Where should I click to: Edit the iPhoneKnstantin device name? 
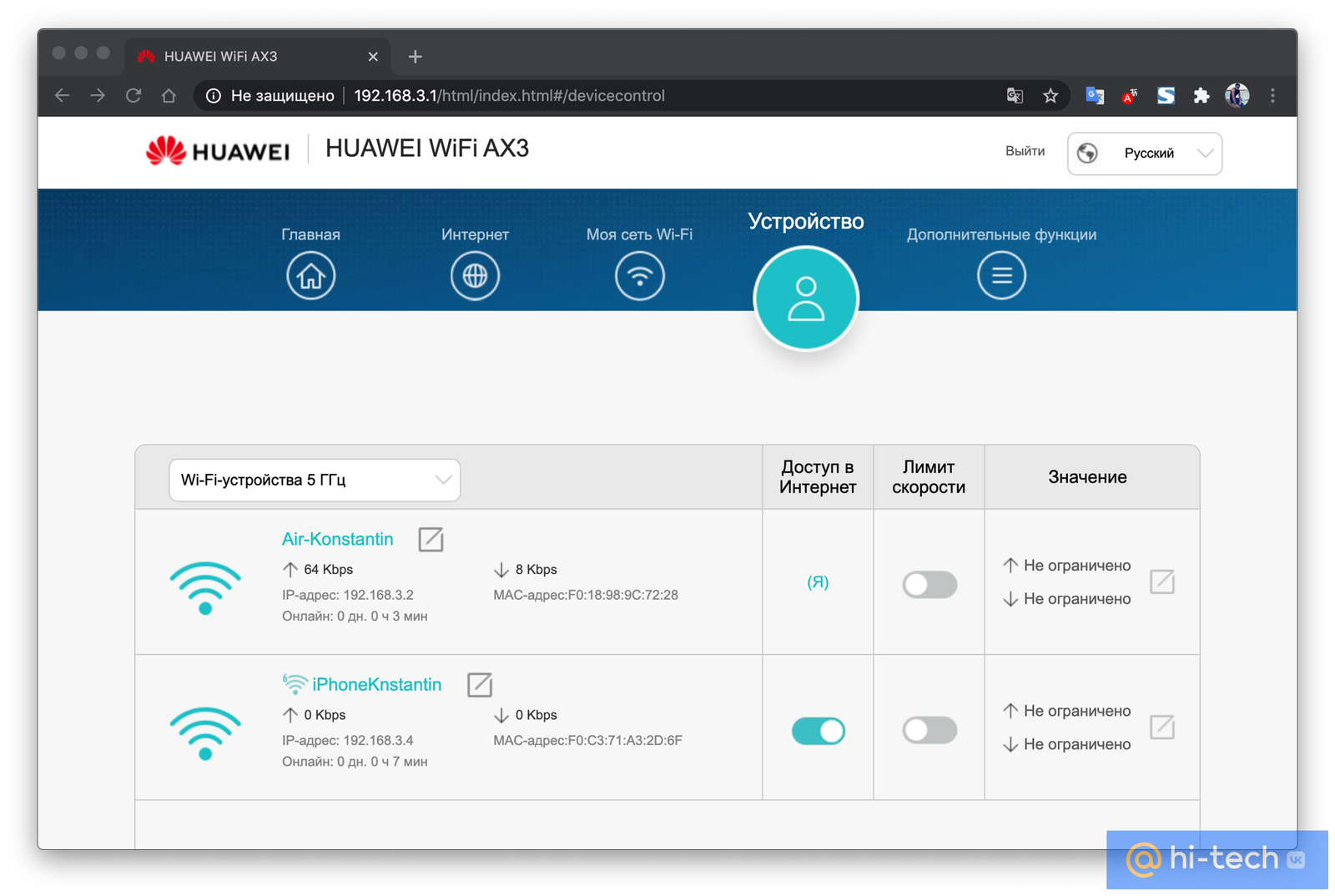(x=479, y=684)
